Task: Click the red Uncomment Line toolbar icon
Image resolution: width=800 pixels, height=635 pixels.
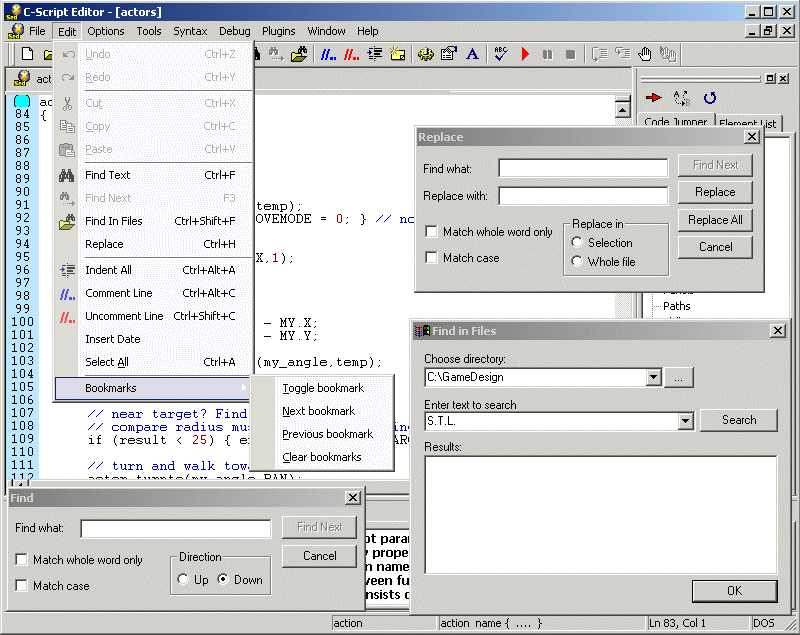Action: 351,54
